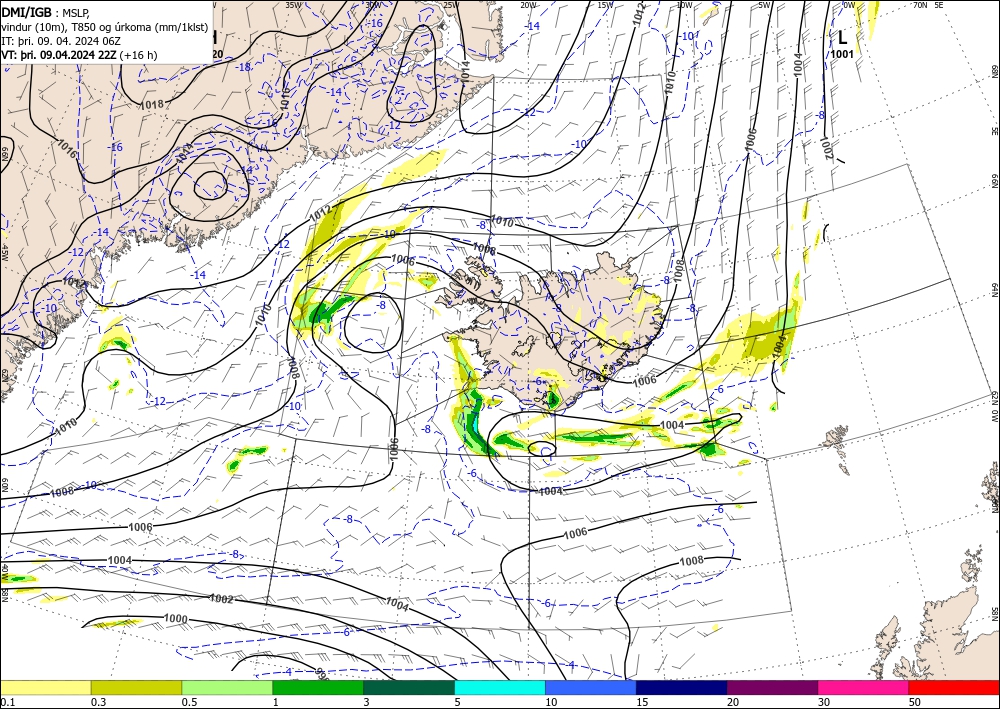Click the '1018' isobar label
This screenshot has height=709, width=1000.
coord(152,104)
